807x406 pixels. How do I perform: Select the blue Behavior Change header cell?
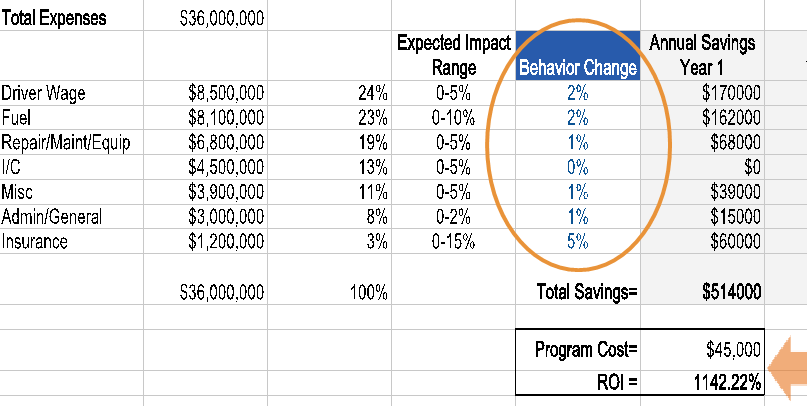[x=577, y=69]
